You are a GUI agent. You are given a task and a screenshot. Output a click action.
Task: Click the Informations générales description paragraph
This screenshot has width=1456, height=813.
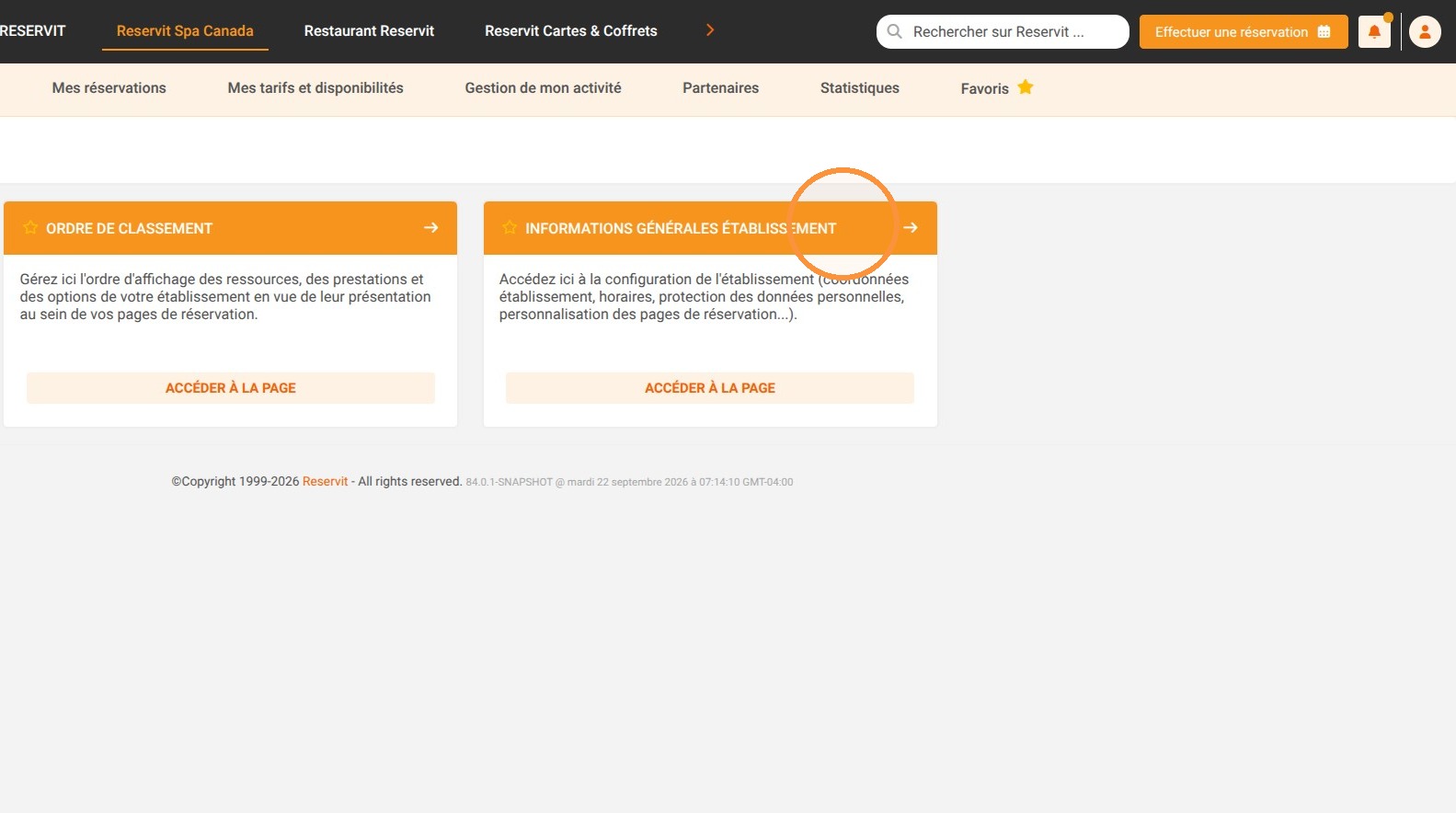coord(704,296)
